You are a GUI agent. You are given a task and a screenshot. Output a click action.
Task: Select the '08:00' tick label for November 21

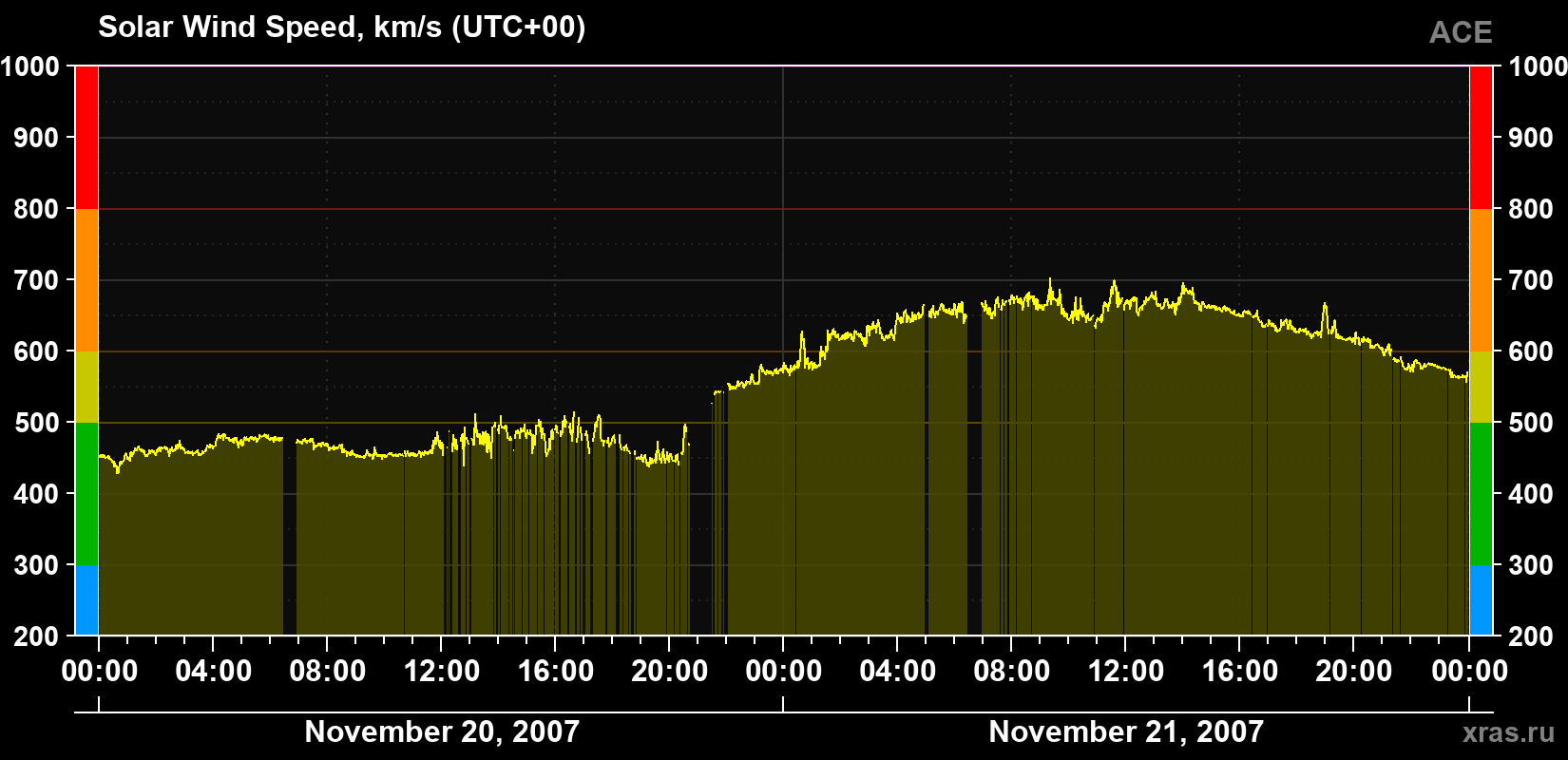[x=1012, y=672]
